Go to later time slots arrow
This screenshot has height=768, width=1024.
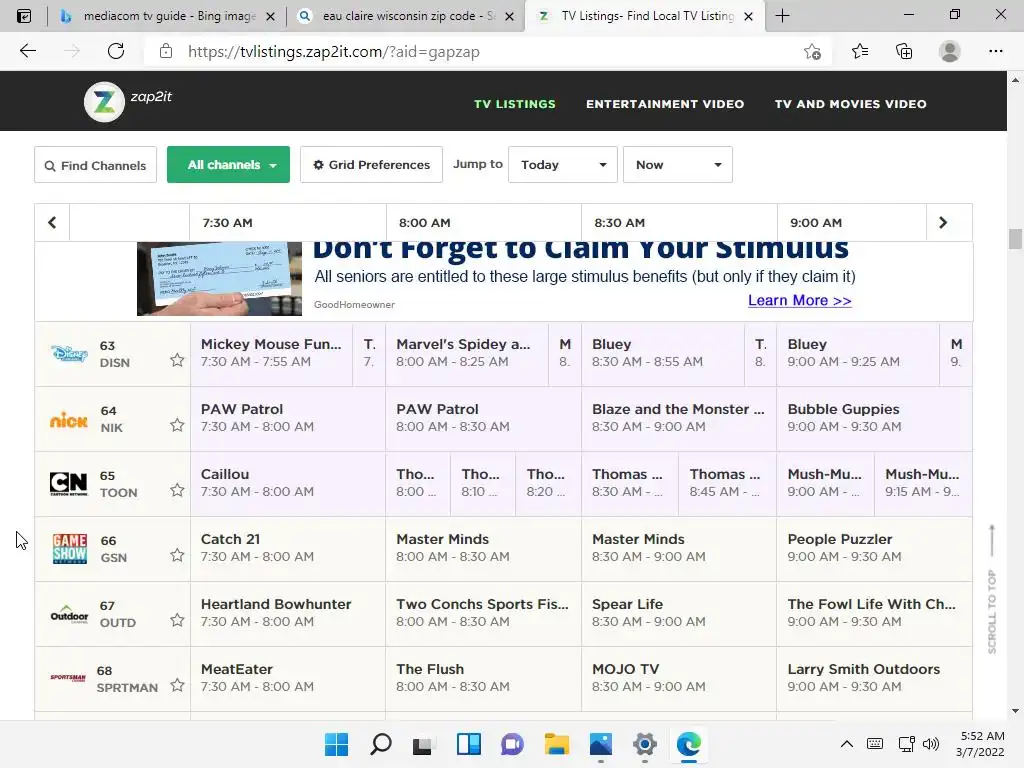coord(942,223)
